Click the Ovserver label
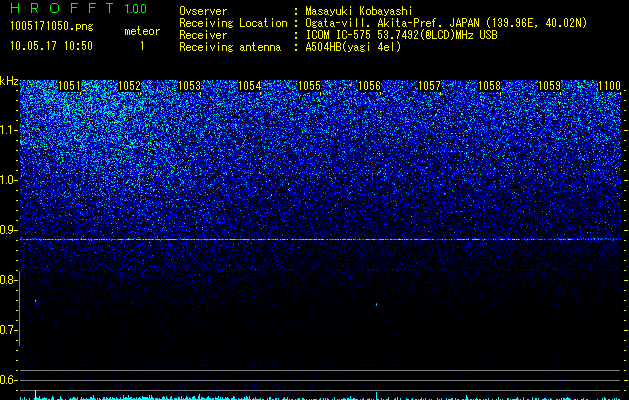Screen dimensions: 629x400 point(203,11)
